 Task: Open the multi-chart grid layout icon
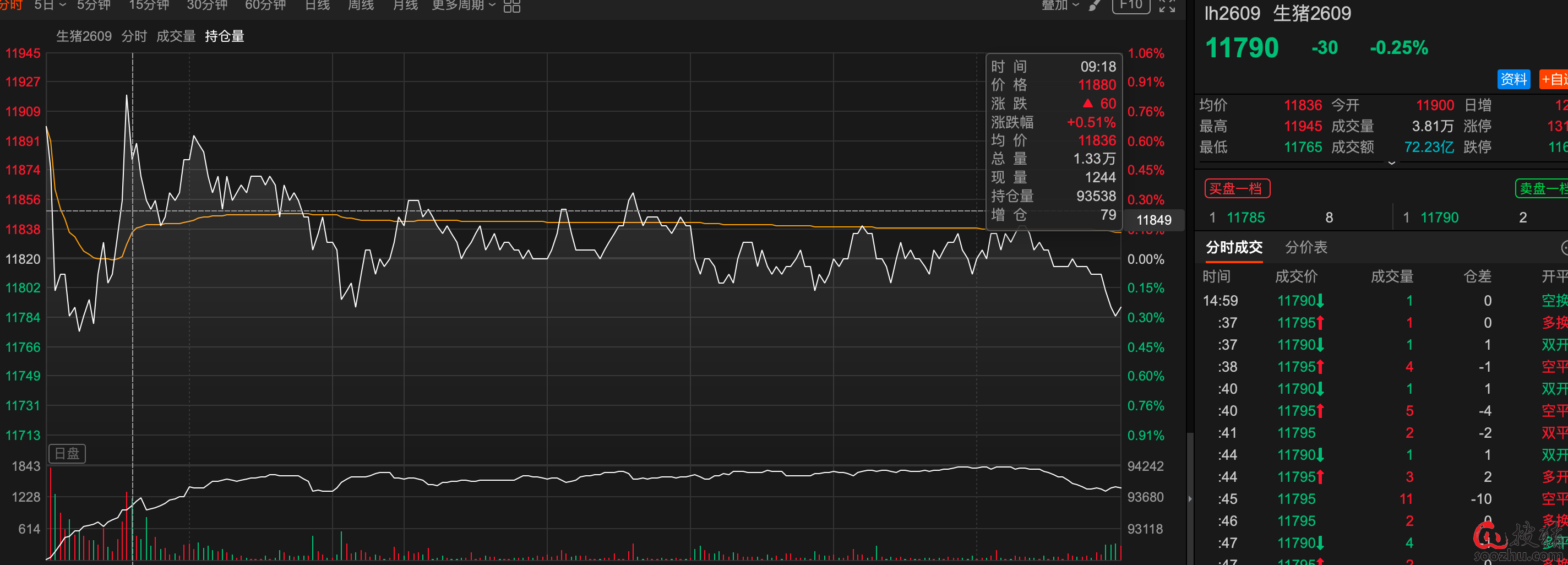[511, 6]
